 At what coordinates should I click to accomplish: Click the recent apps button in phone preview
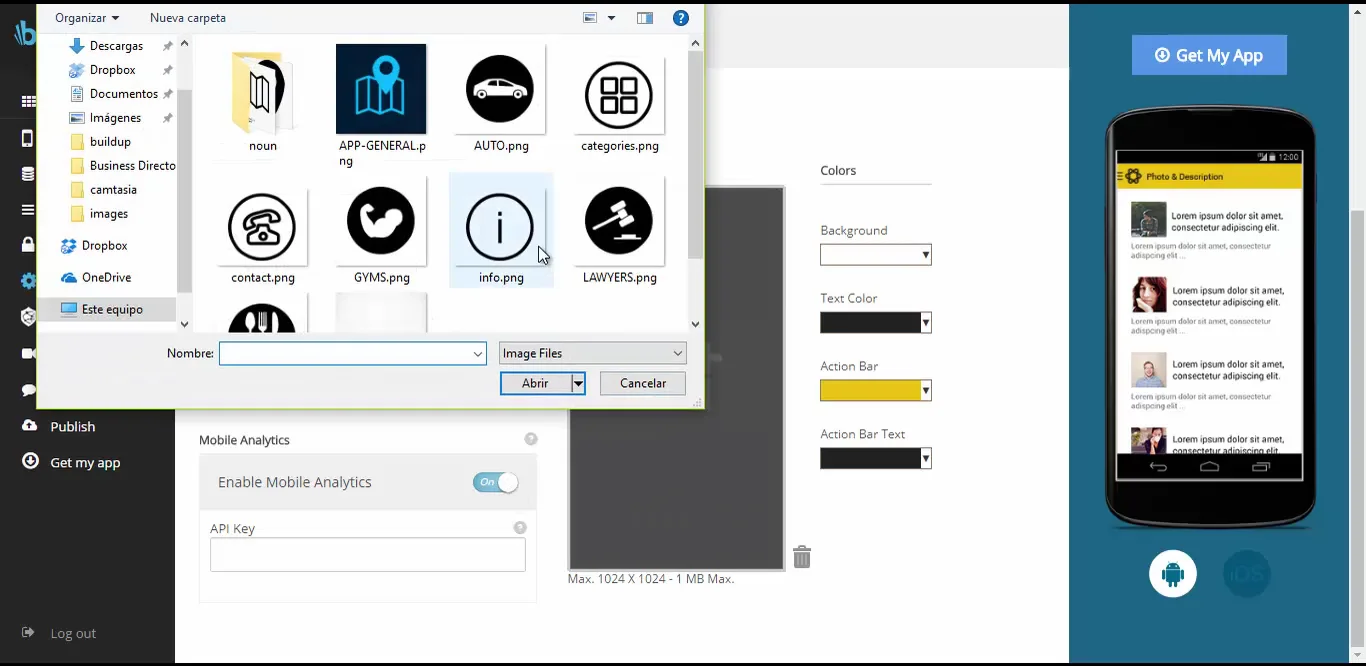[1260, 467]
